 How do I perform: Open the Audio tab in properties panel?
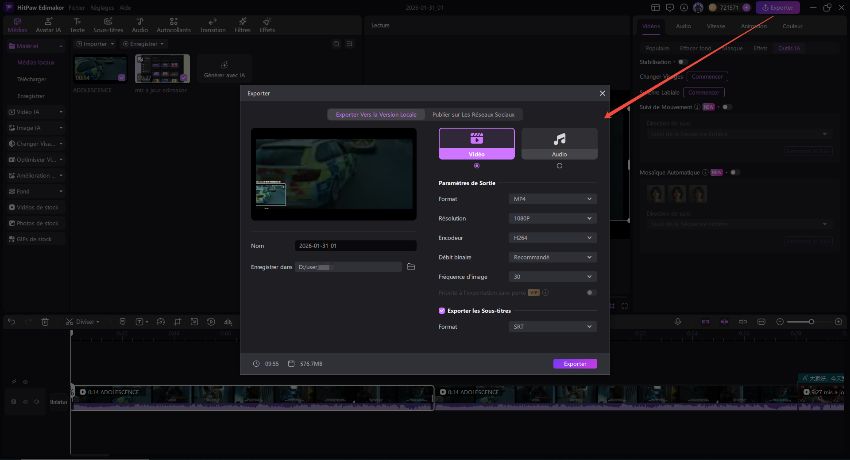(x=683, y=26)
